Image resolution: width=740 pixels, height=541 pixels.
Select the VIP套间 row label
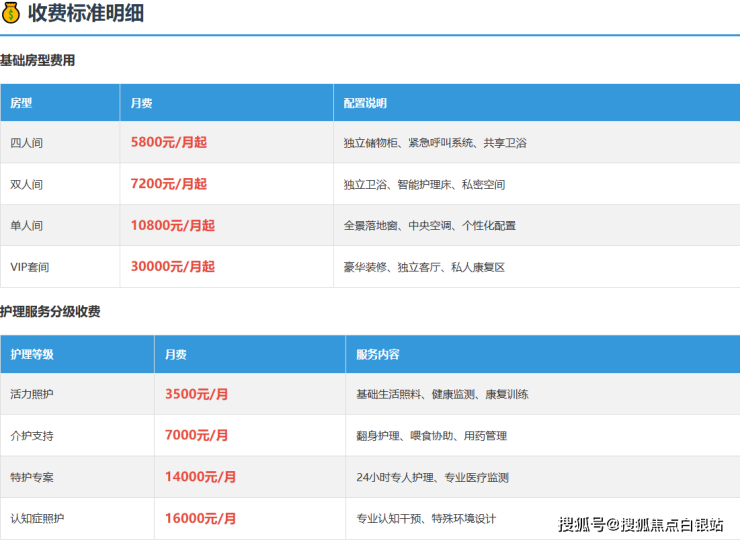click(30, 267)
